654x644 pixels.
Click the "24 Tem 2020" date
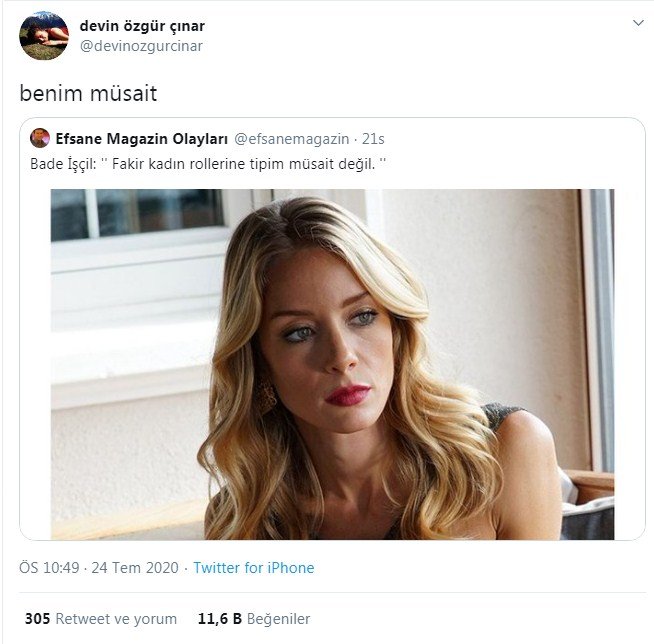(x=135, y=568)
